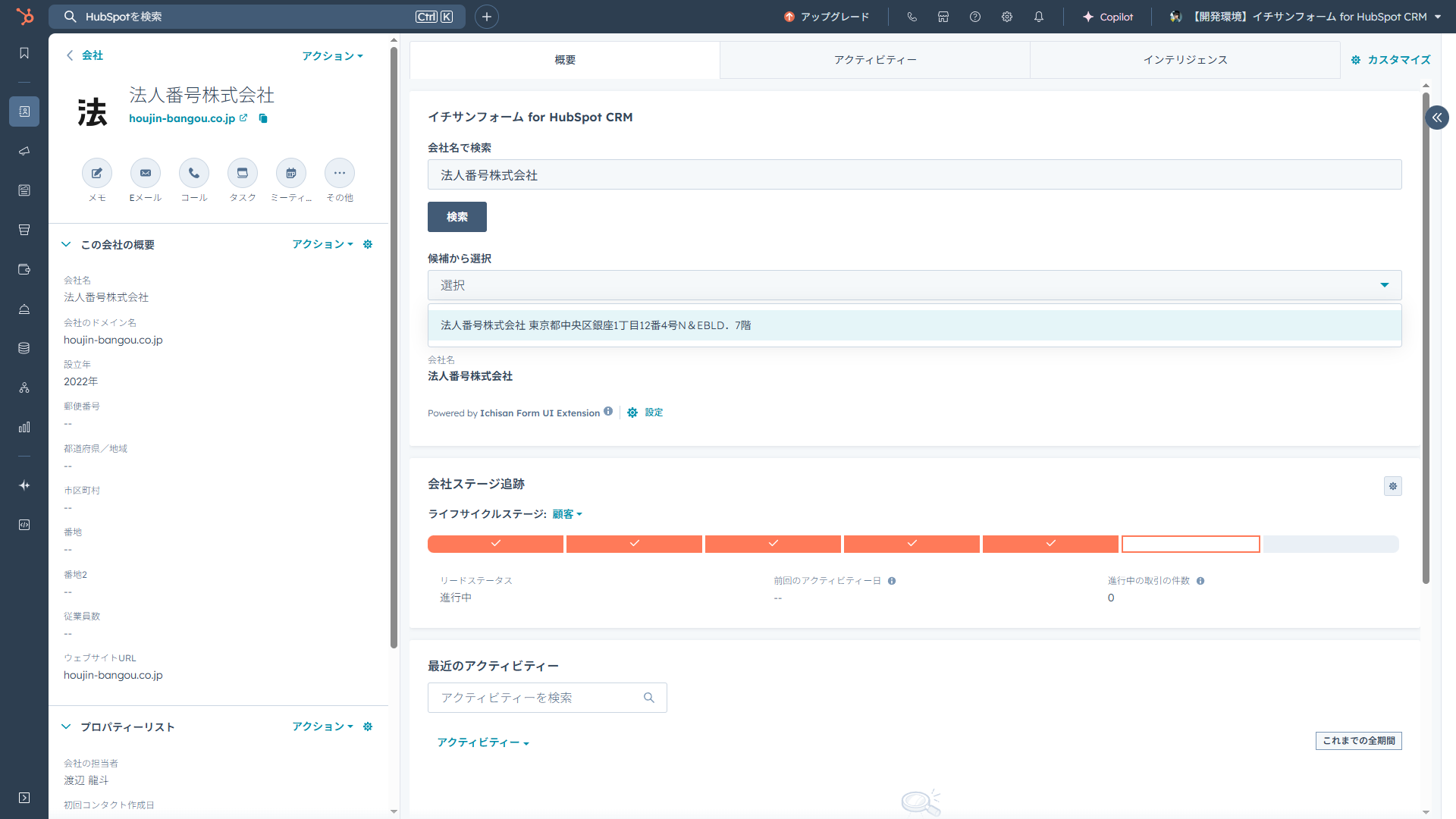Open Copilot from the top navigation
The width and height of the screenshot is (1456, 819).
pos(1108,16)
